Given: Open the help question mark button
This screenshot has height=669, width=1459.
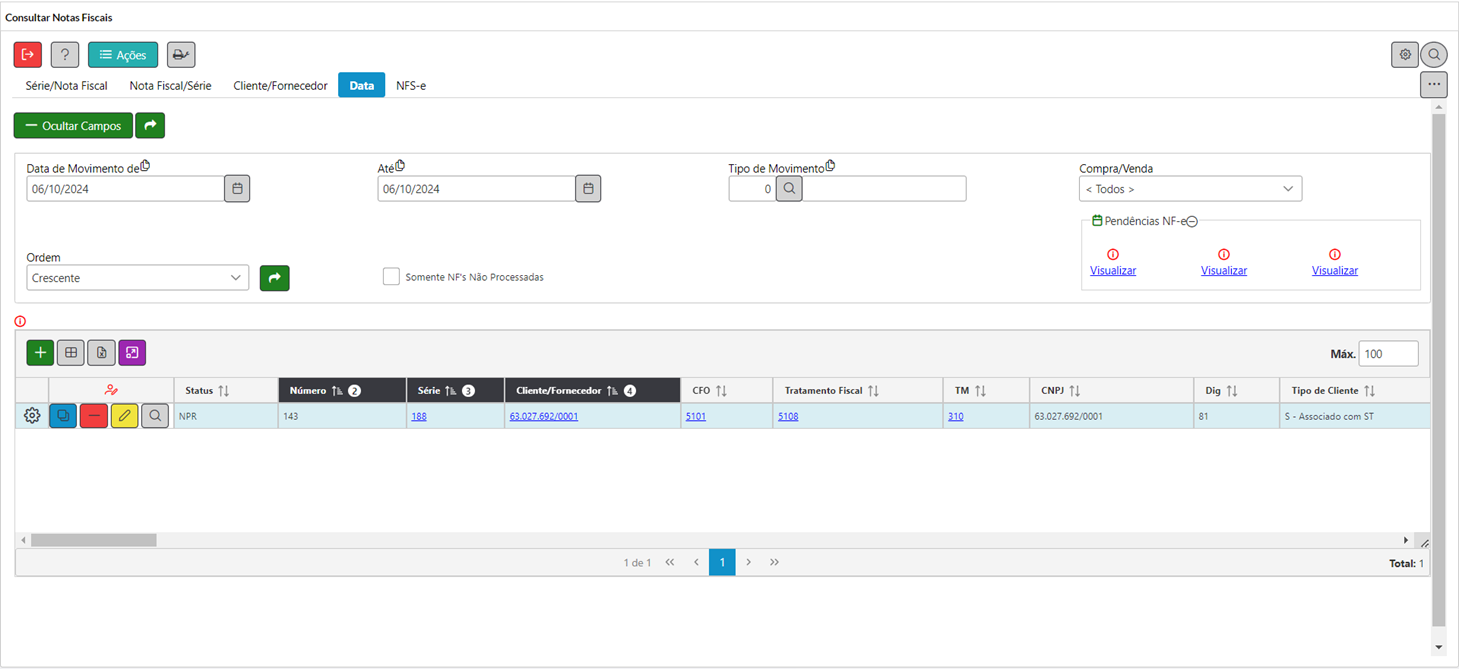Looking at the screenshot, I should 65,55.
